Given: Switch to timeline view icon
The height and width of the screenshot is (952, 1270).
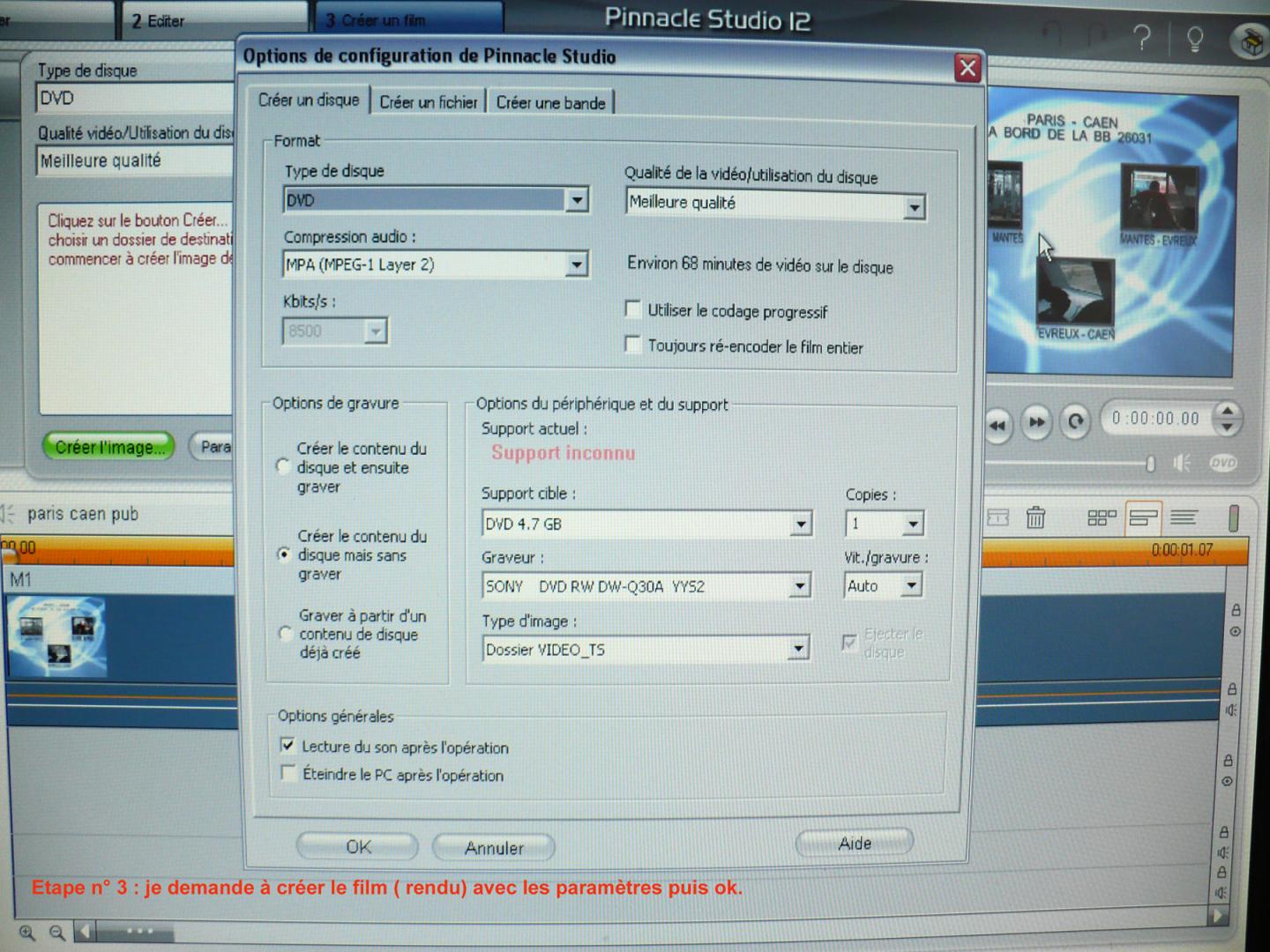Looking at the screenshot, I should point(1144,517).
